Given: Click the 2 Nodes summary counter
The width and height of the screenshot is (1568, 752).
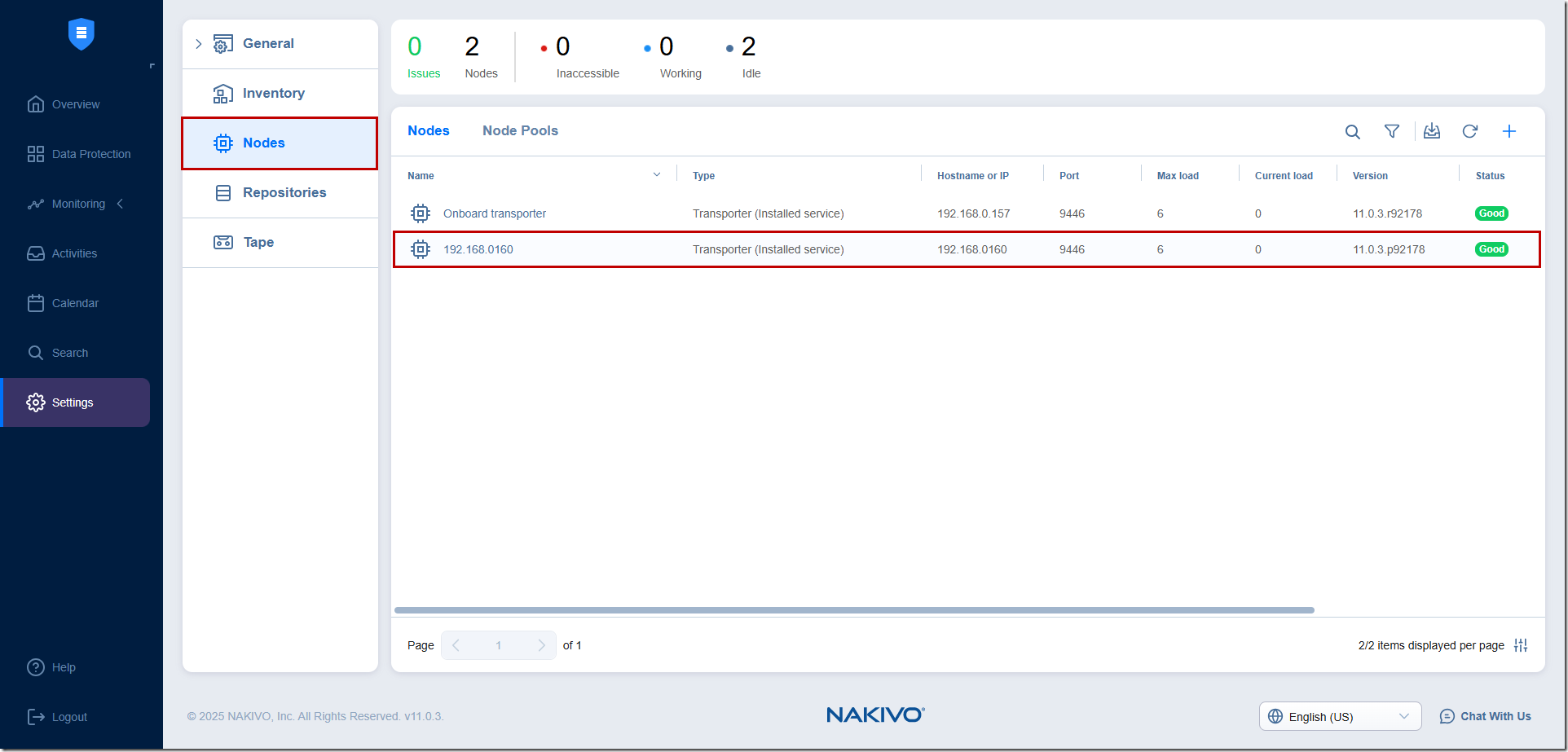Looking at the screenshot, I should (481, 57).
